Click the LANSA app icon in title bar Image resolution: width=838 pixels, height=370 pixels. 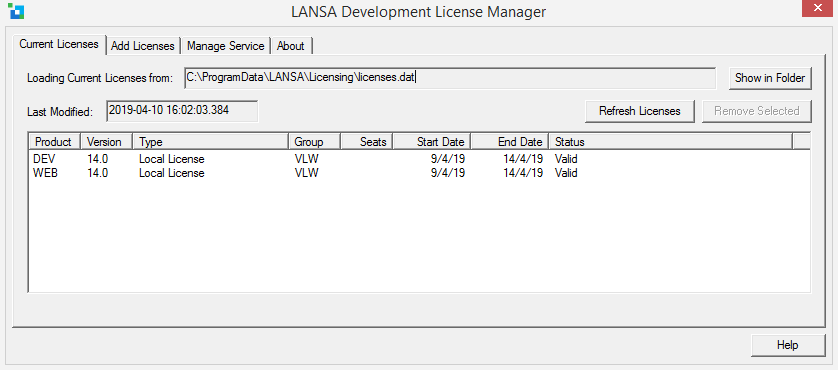(17, 11)
